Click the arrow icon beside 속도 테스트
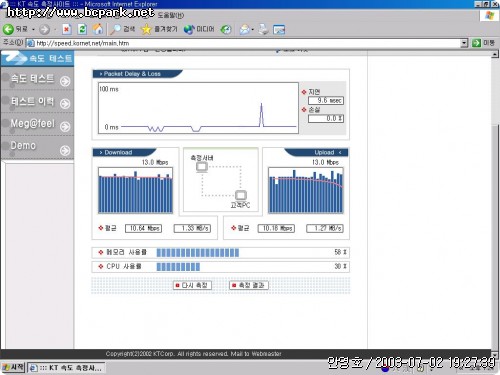The width and height of the screenshot is (500, 375). coord(65,81)
